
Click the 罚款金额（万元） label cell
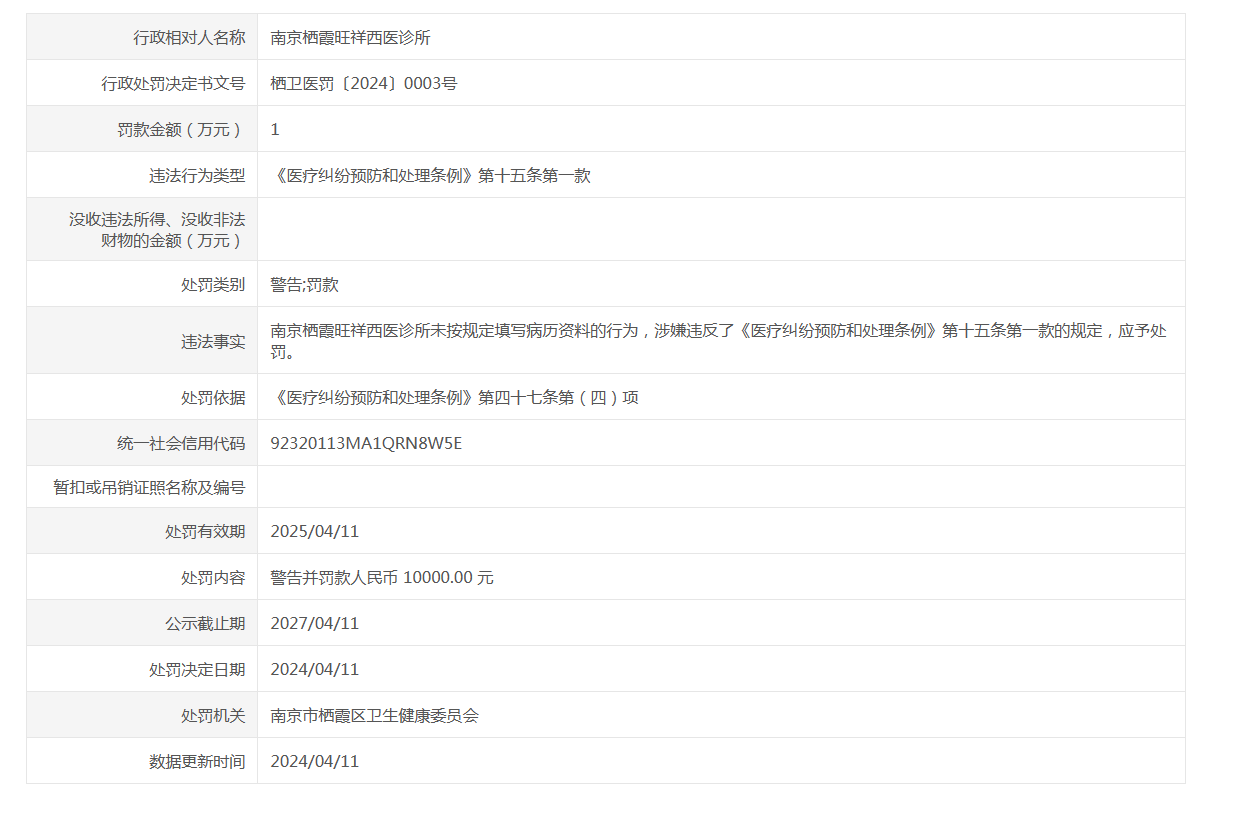click(x=180, y=130)
